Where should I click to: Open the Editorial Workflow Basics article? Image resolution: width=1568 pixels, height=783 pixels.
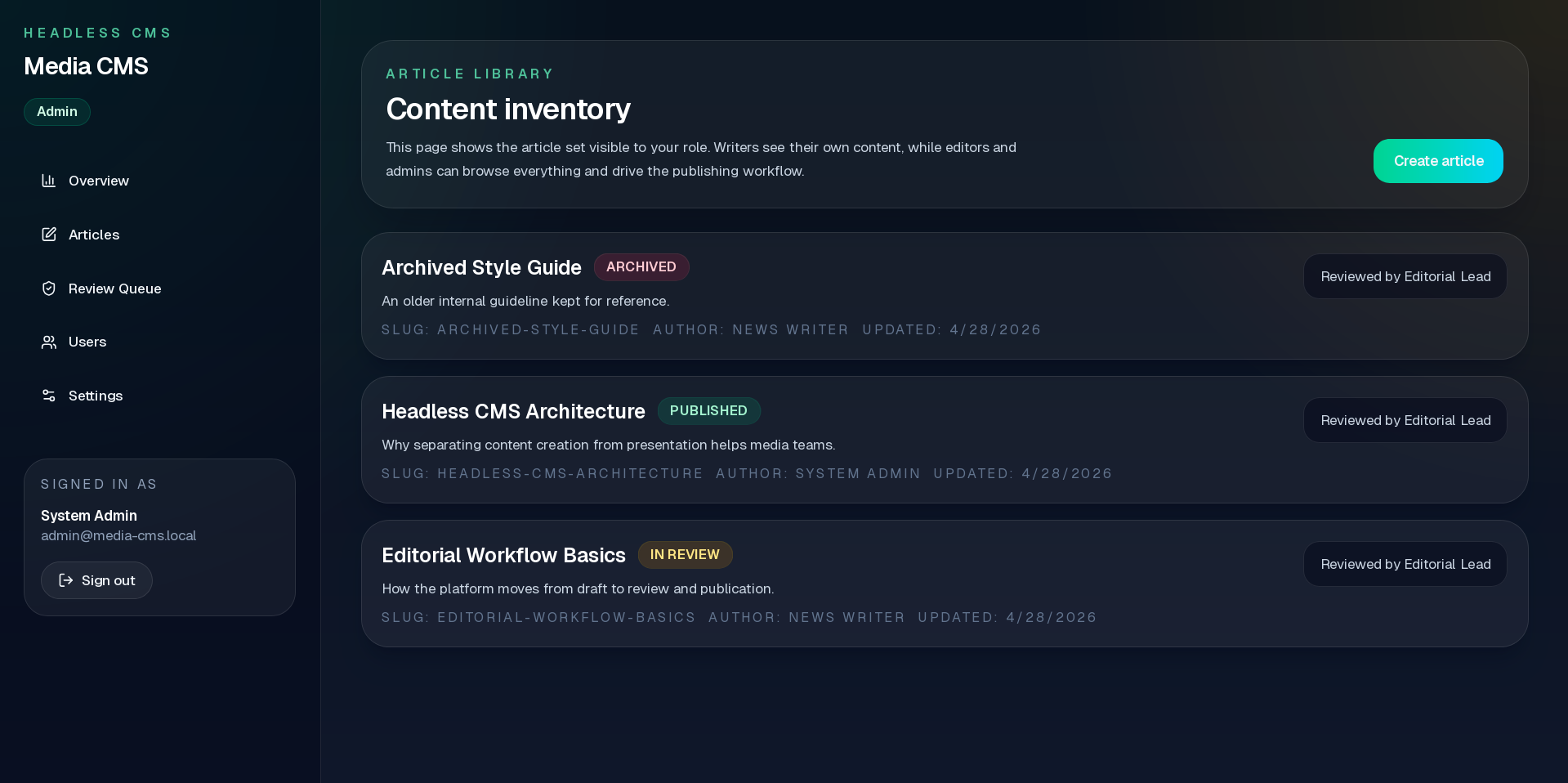tap(503, 555)
